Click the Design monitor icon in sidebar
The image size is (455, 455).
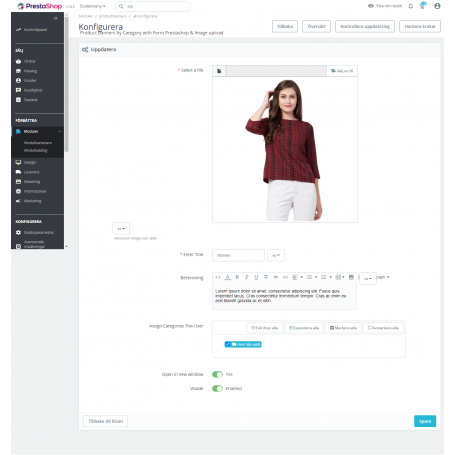pyautogui.click(x=18, y=162)
